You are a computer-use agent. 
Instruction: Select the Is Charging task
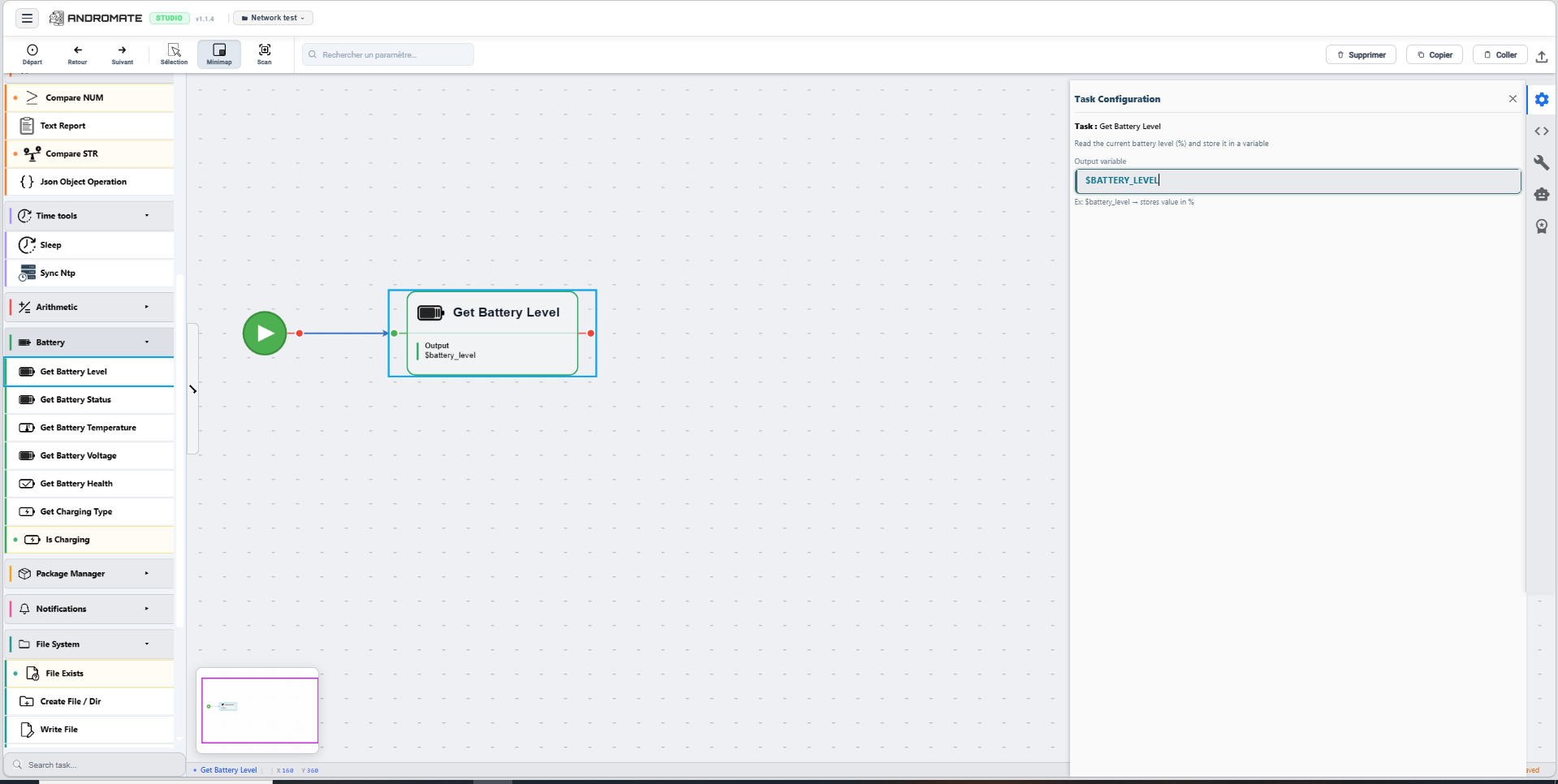click(90, 540)
